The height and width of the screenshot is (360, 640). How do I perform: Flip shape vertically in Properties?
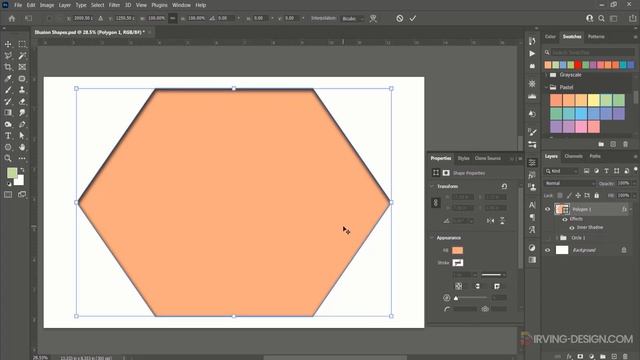502,220
